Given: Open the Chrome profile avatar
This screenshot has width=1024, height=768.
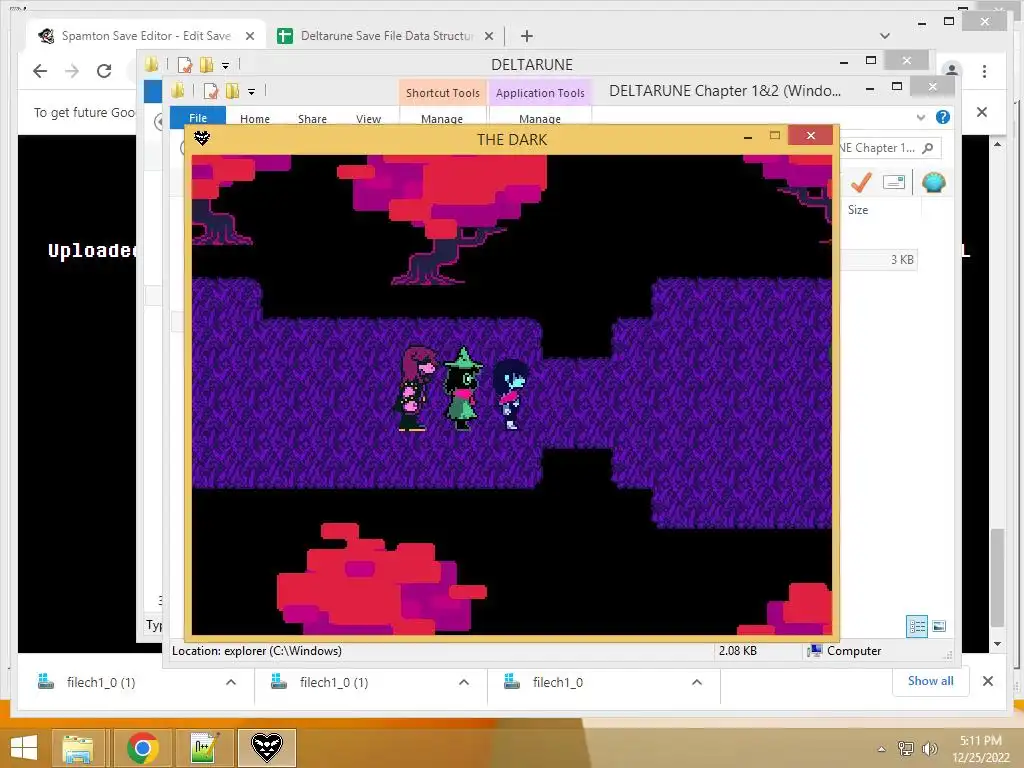Looking at the screenshot, I should pyautogui.click(x=952, y=70).
